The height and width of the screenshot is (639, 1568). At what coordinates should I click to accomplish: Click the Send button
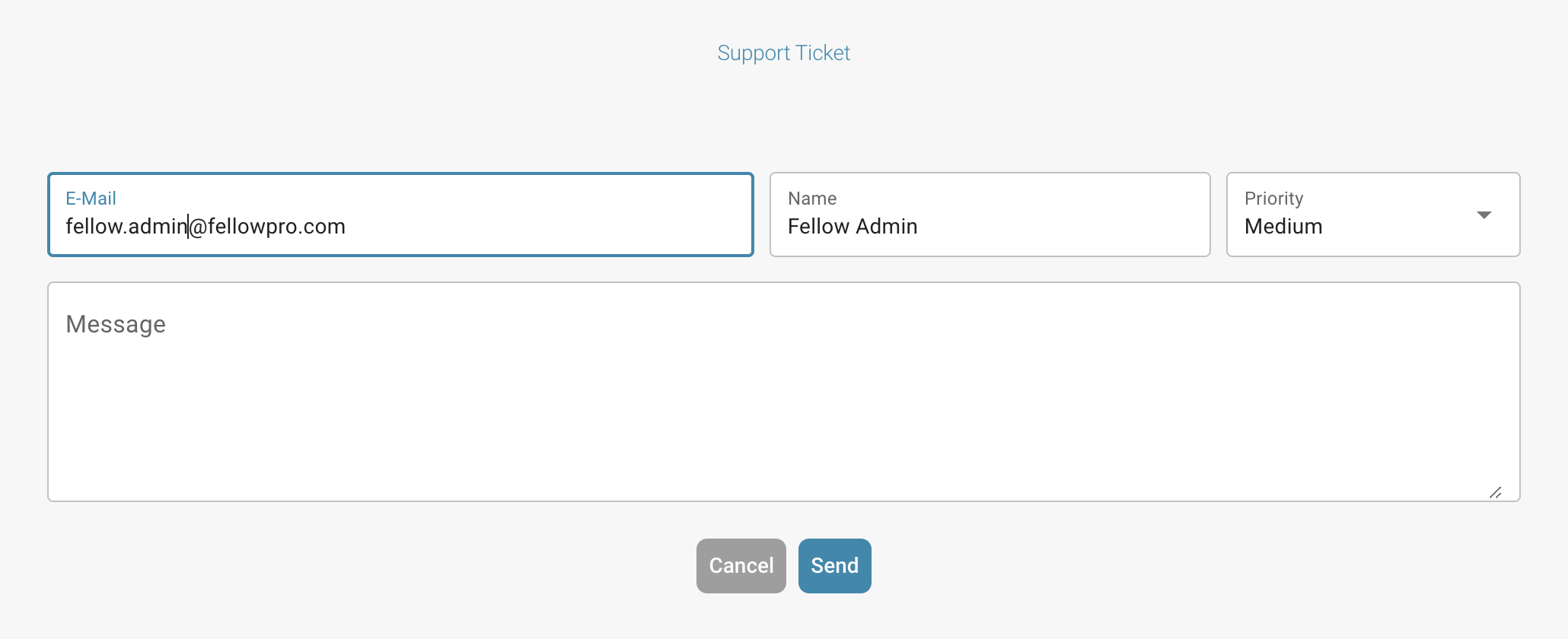pyautogui.click(x=834, y=566)
